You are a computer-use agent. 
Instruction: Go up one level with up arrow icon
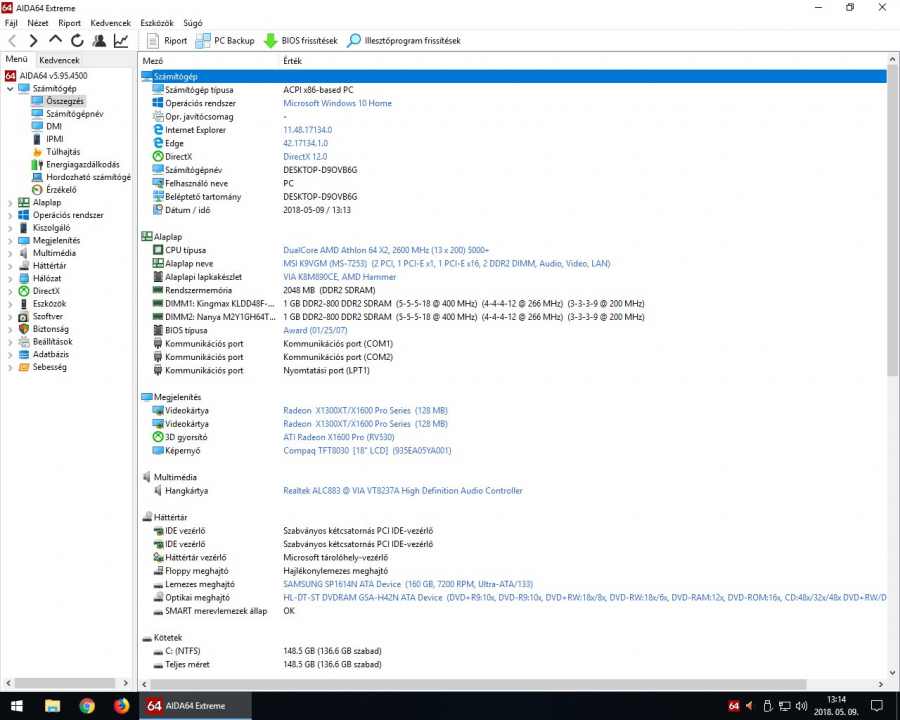55,40
